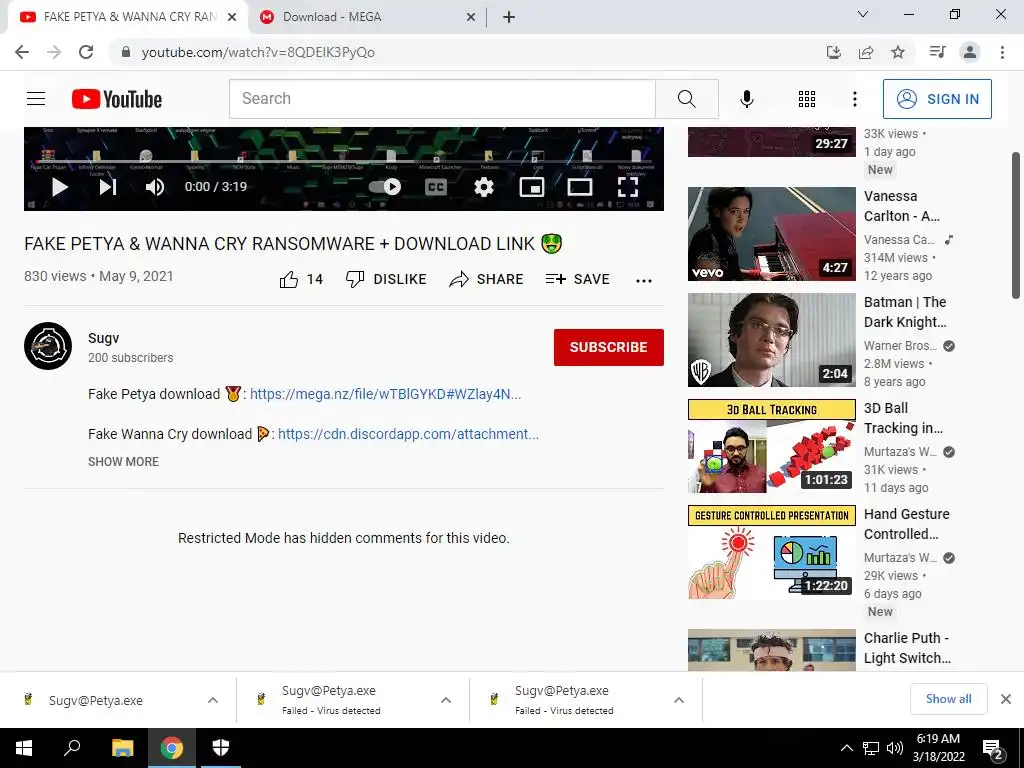
Task: Start voice search microphone icon
Action: (x=746, y=99)
